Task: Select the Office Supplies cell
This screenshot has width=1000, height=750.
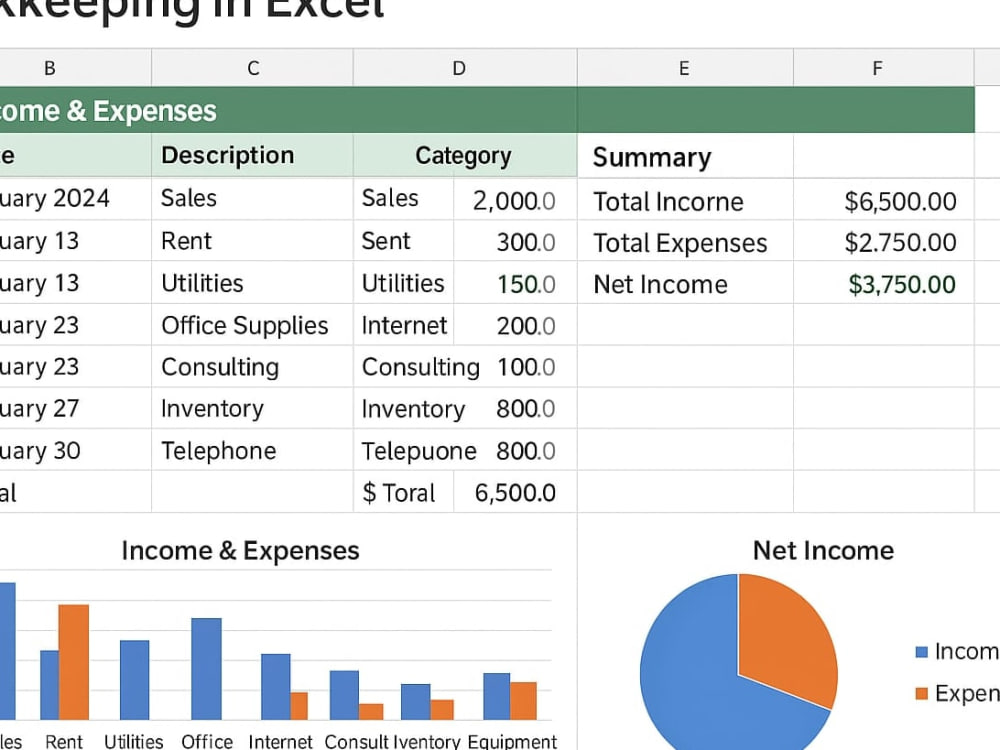Action: [253, 325]
